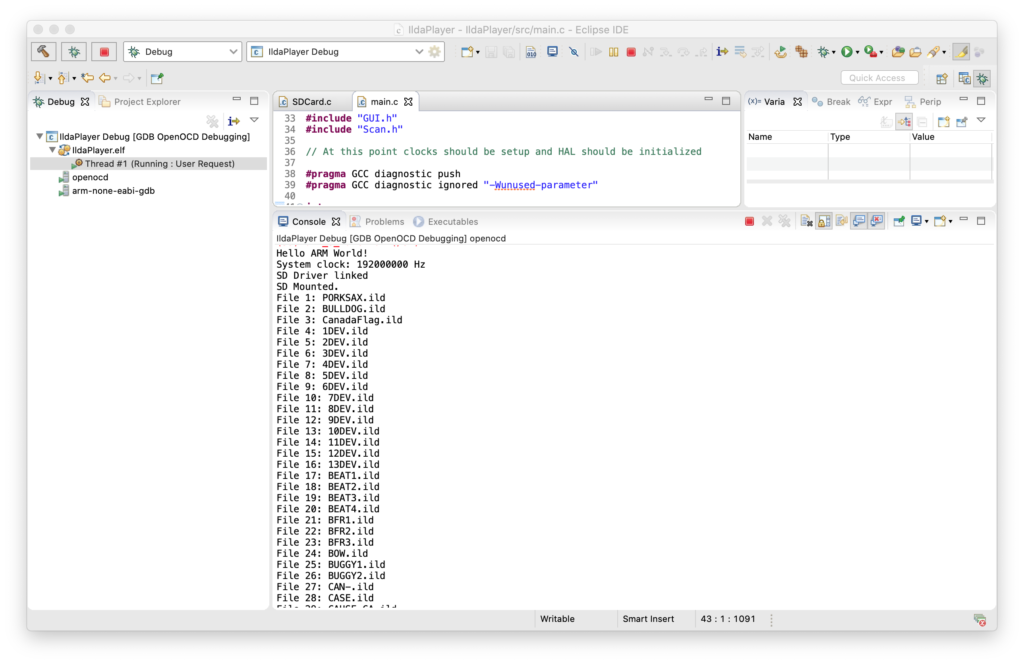The height and width of the screenshot is (664, 1024).
Task: Click the Instruction Stepping Mode icon in Debug view
Action: [234, 120]
